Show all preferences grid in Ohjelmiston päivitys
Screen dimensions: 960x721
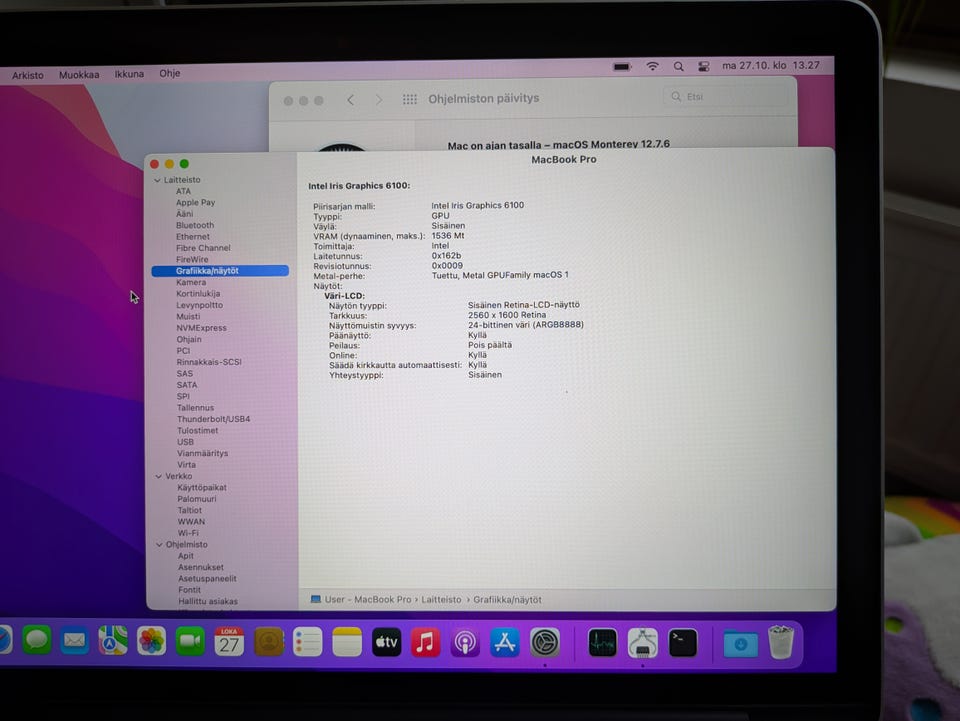(x=410, y=99)
